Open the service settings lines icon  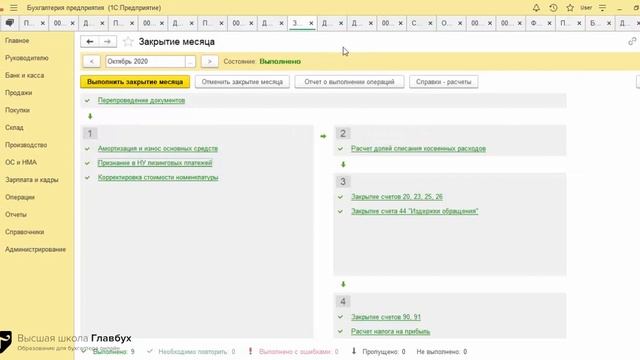click(602, 8)
